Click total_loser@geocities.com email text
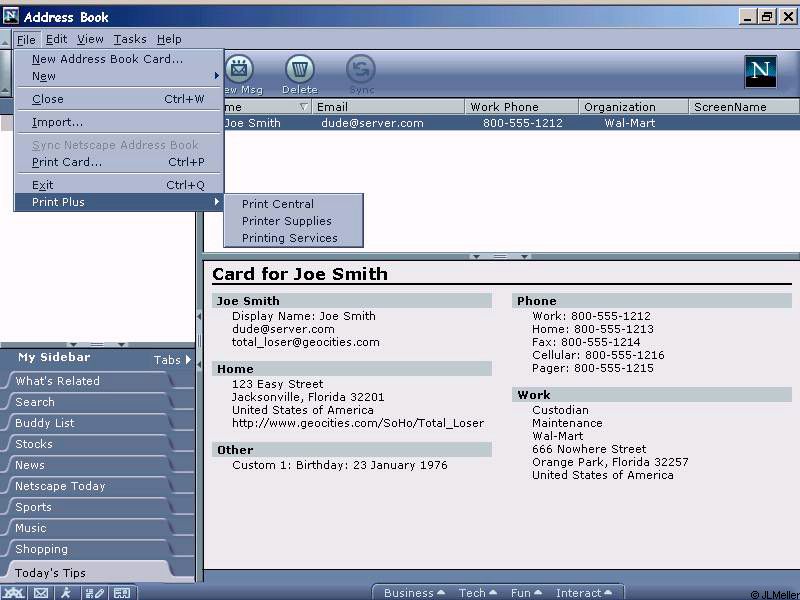Image resolution: width=800 pixels, height=600 pixels. click(306, 342)
